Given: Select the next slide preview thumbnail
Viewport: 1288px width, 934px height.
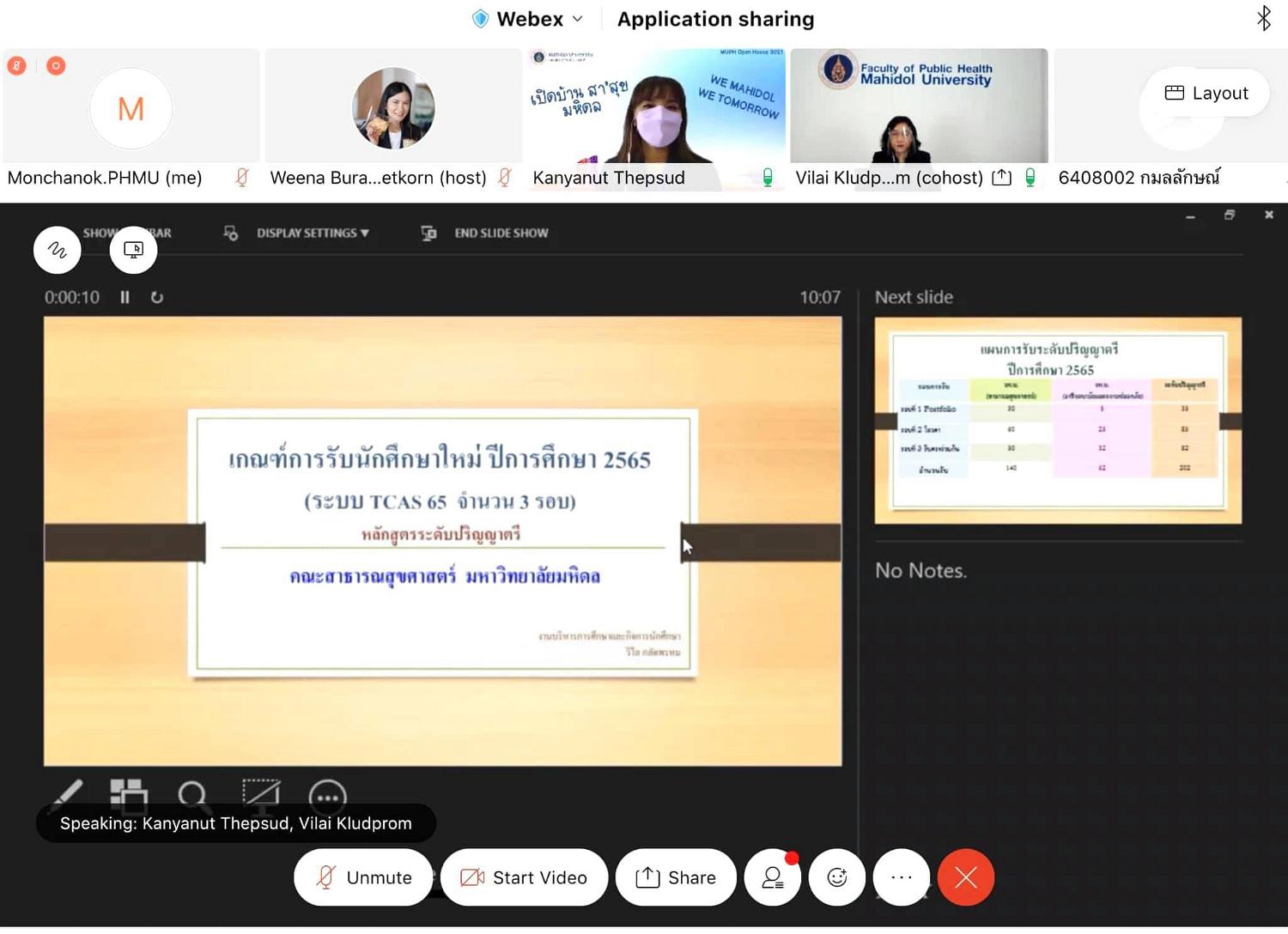Looking at the screenshot, I should pos(1058,421).
